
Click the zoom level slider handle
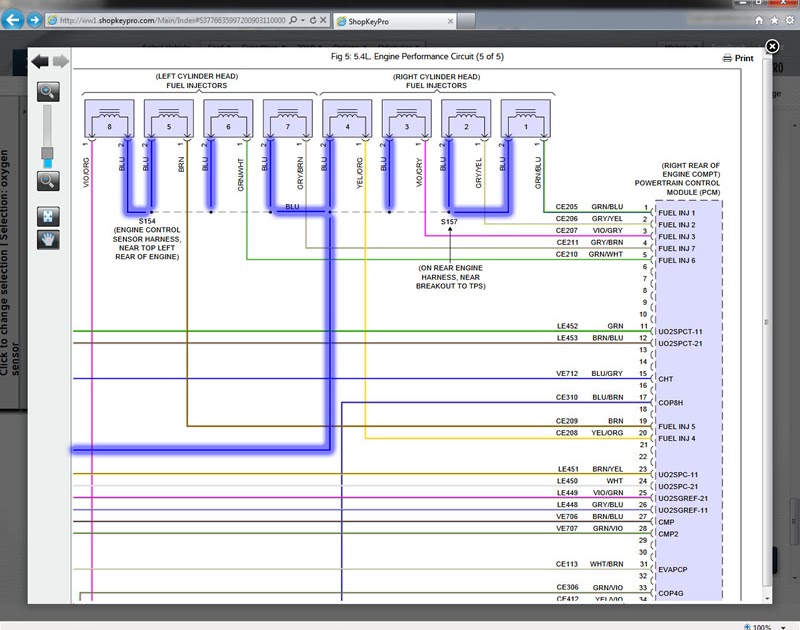pyautogui.click(x=47, y=153)
